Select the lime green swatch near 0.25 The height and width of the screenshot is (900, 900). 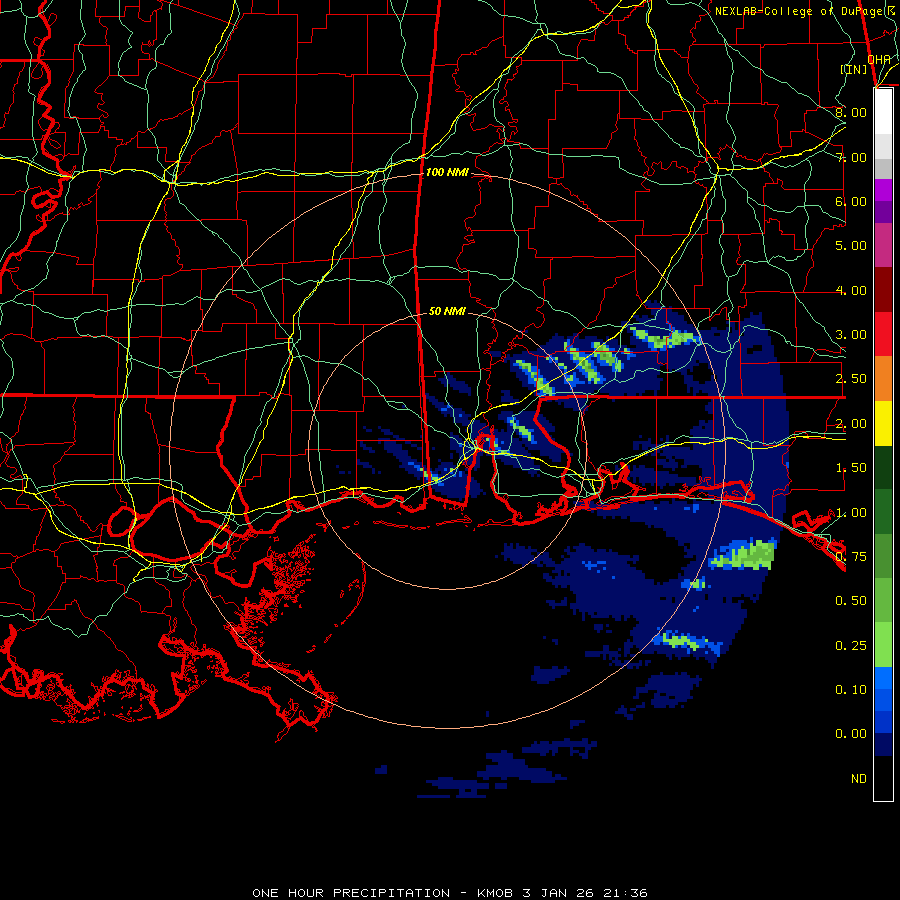point(883,645)
